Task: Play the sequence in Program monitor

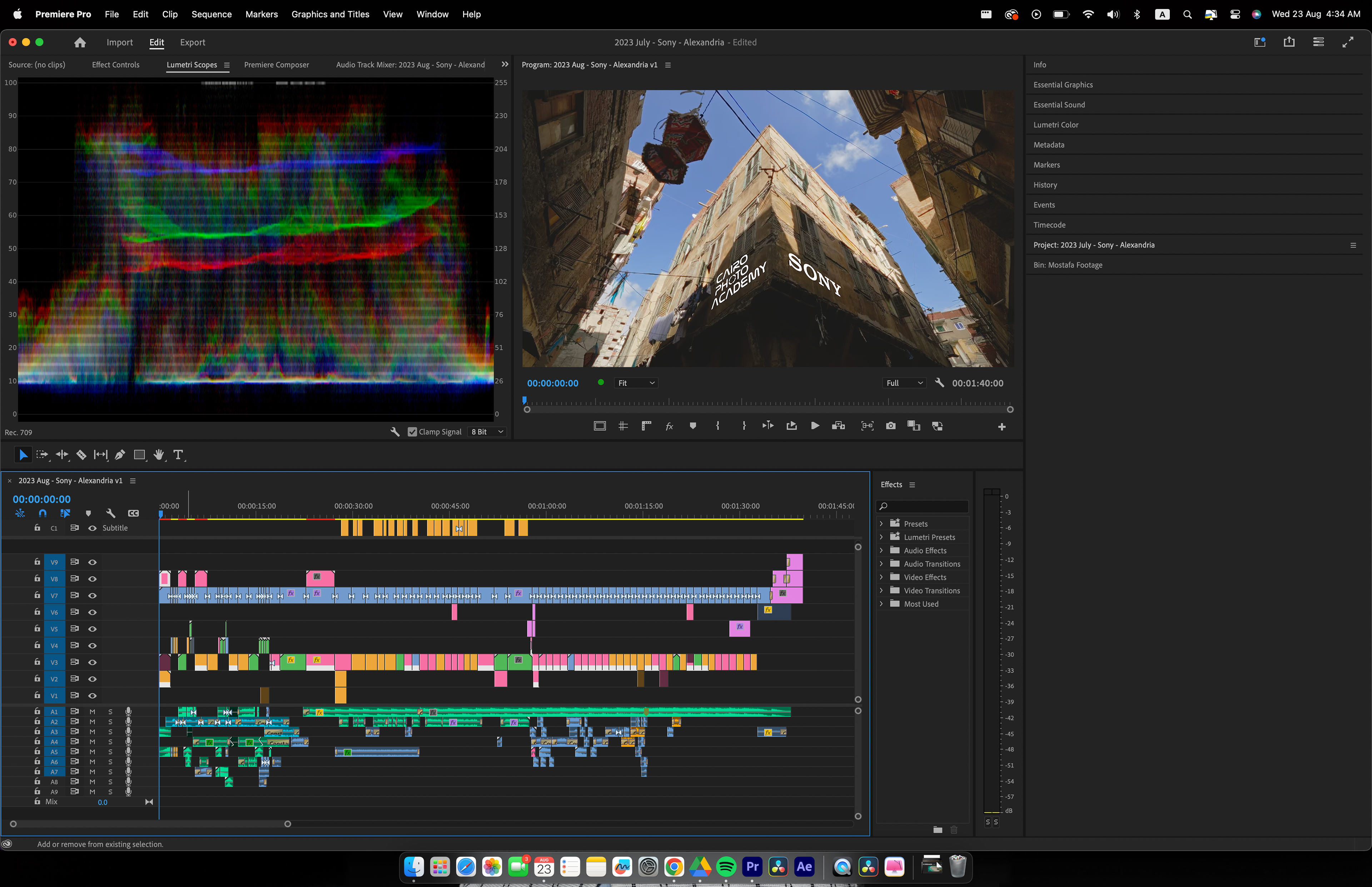Action: click(x=815, y=426)
